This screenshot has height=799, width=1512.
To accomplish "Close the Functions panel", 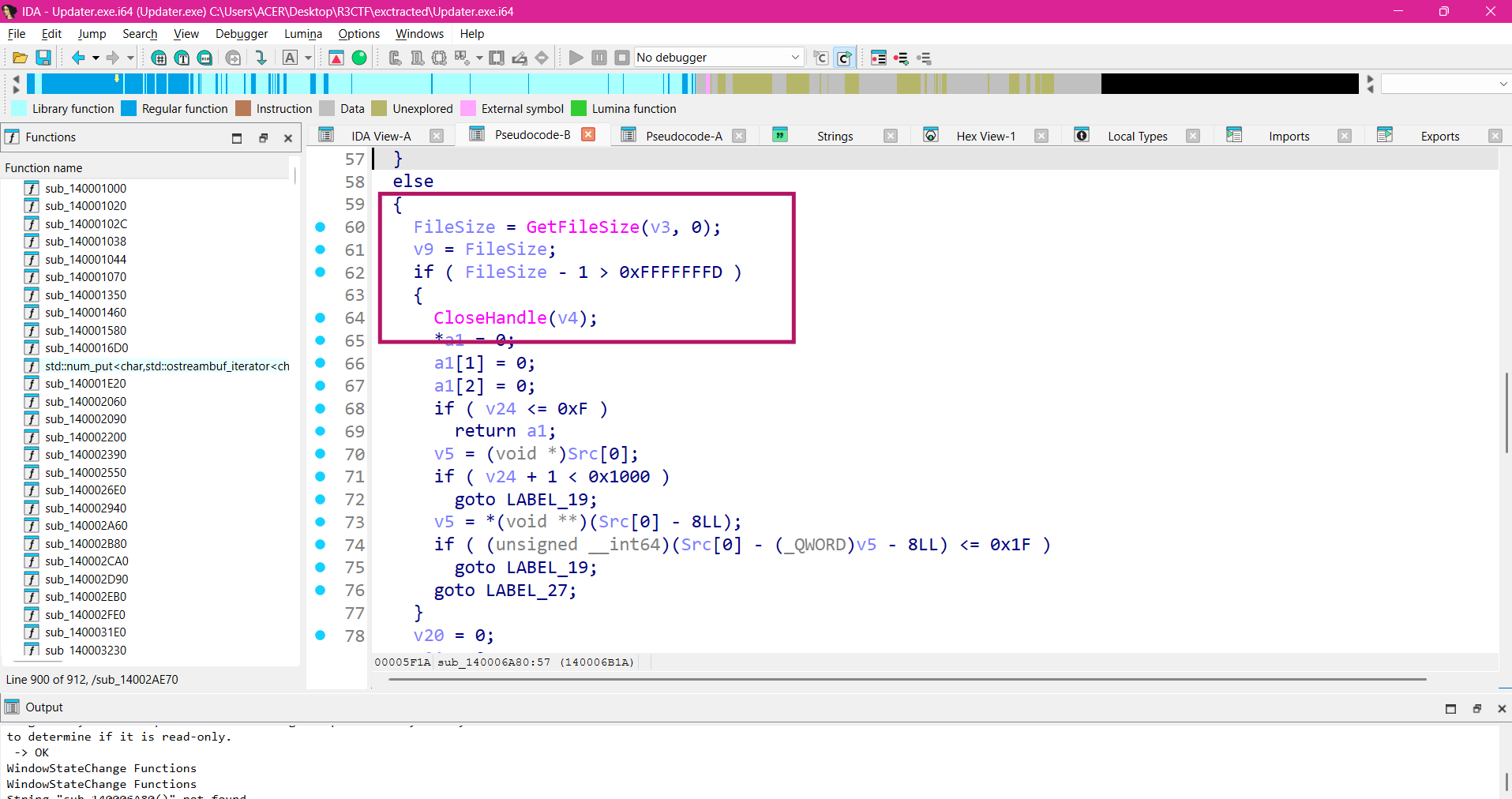I will pyautogui.click(x=288, y=138).
